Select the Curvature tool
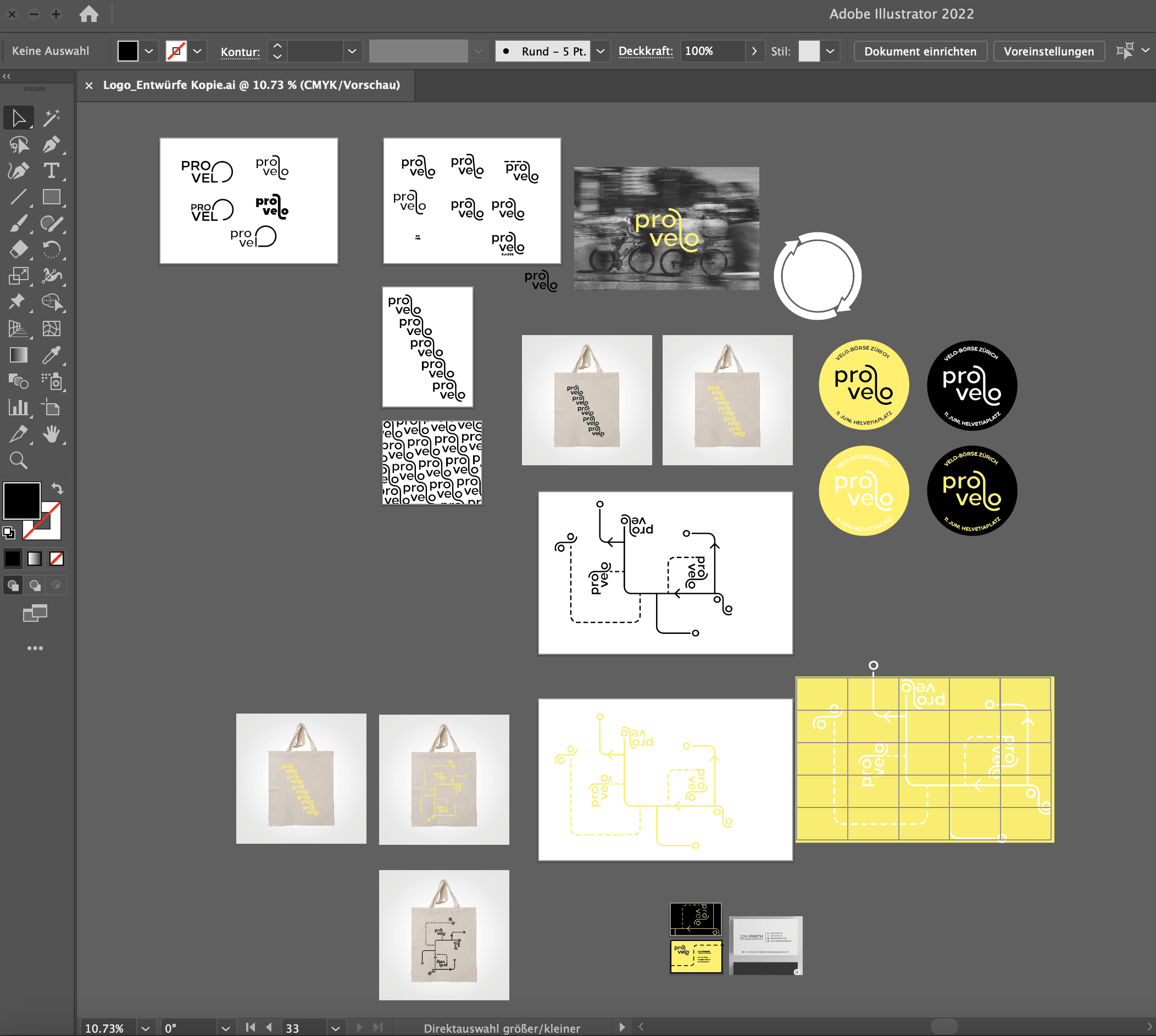The height and width of the screenshot is (1036, 1156). point(18,171)
